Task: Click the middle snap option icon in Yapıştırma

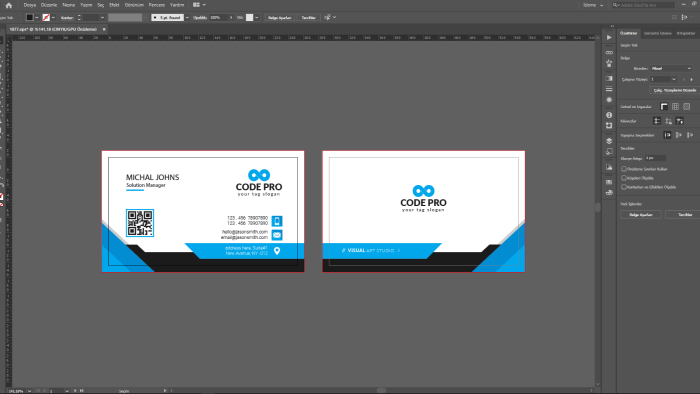Action: coord(679,135)
